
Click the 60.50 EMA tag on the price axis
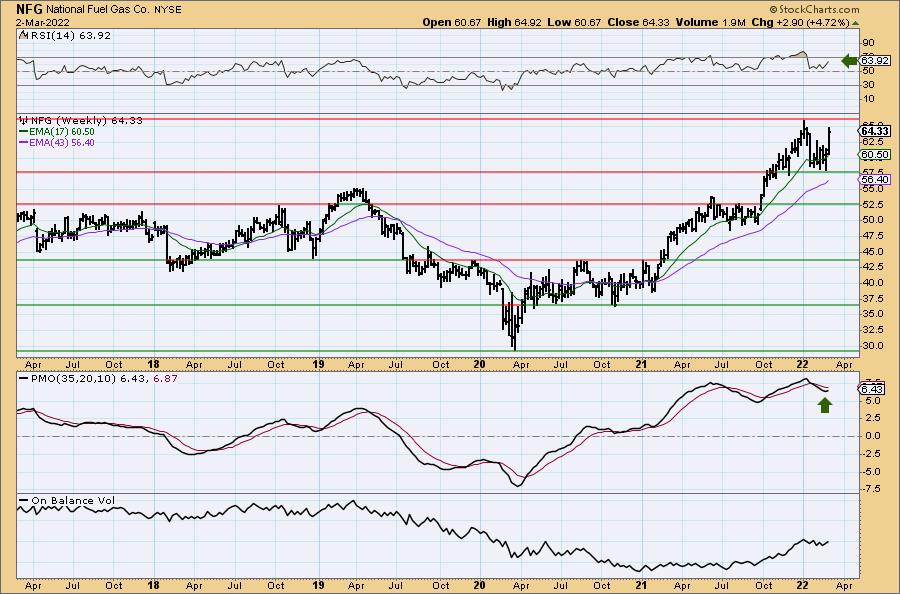(x=876, y=154)
